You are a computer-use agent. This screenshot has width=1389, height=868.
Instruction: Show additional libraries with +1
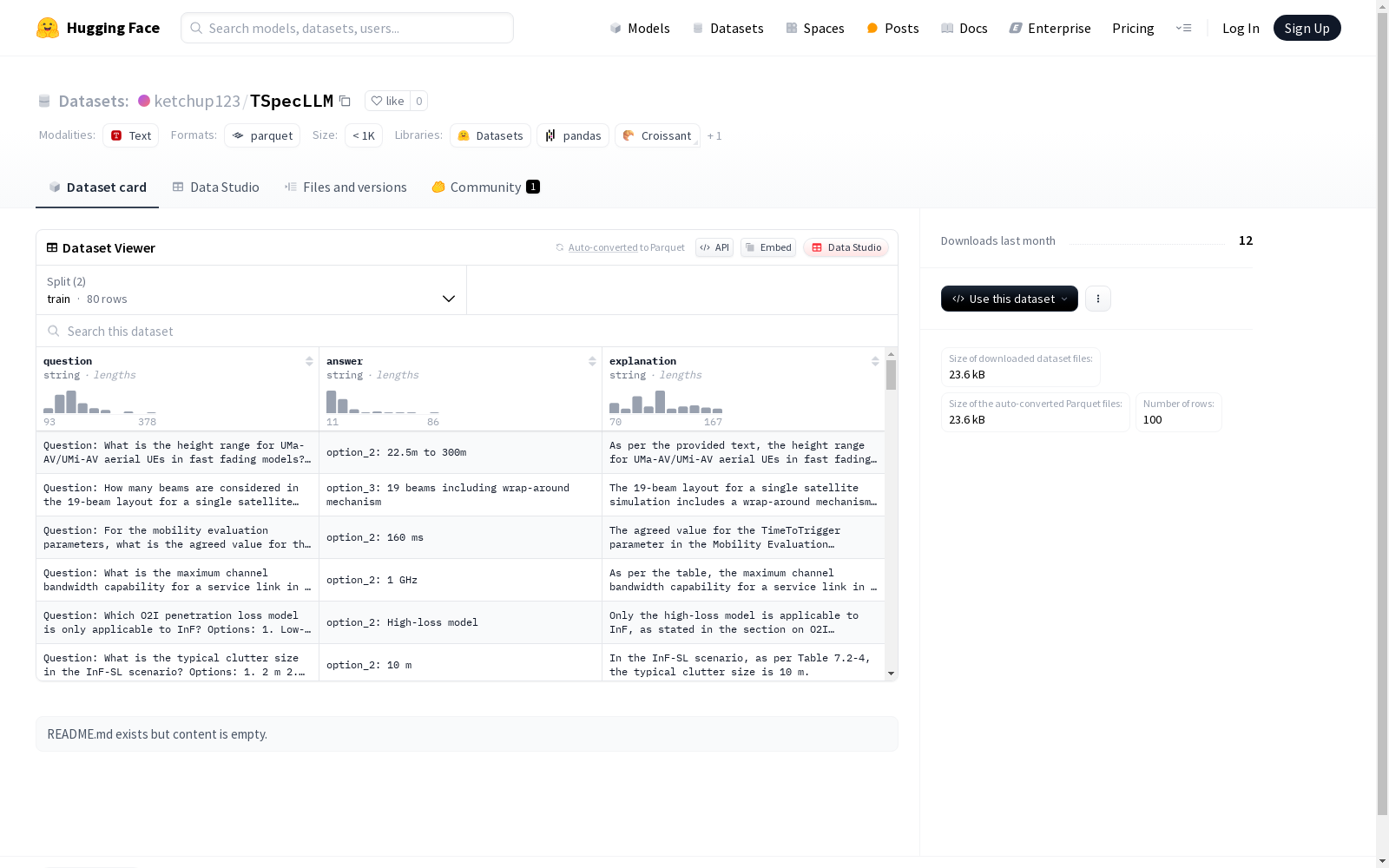[714, 135]
